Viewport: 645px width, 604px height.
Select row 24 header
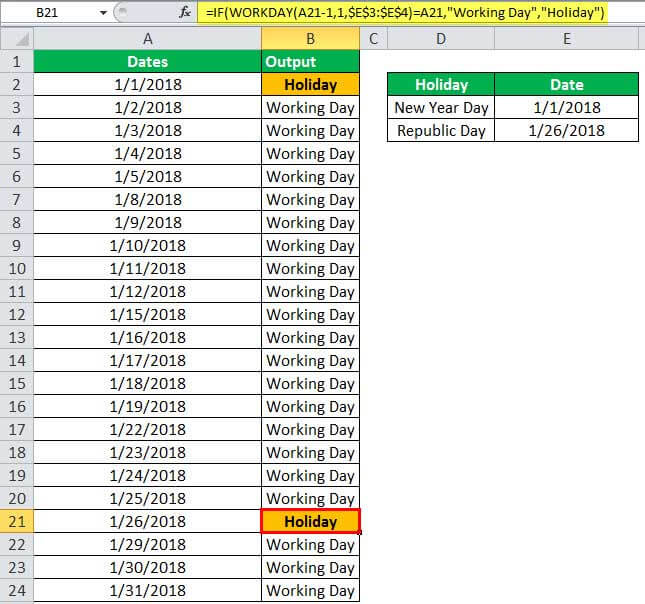(x=16, y=590)
